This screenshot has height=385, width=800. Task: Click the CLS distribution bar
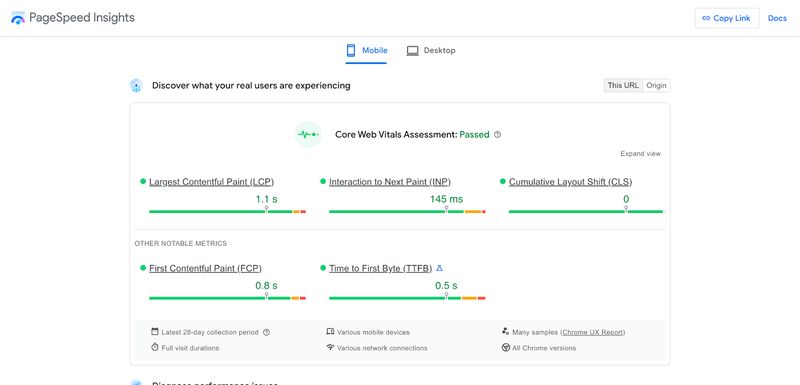click(x=586, y=211)
